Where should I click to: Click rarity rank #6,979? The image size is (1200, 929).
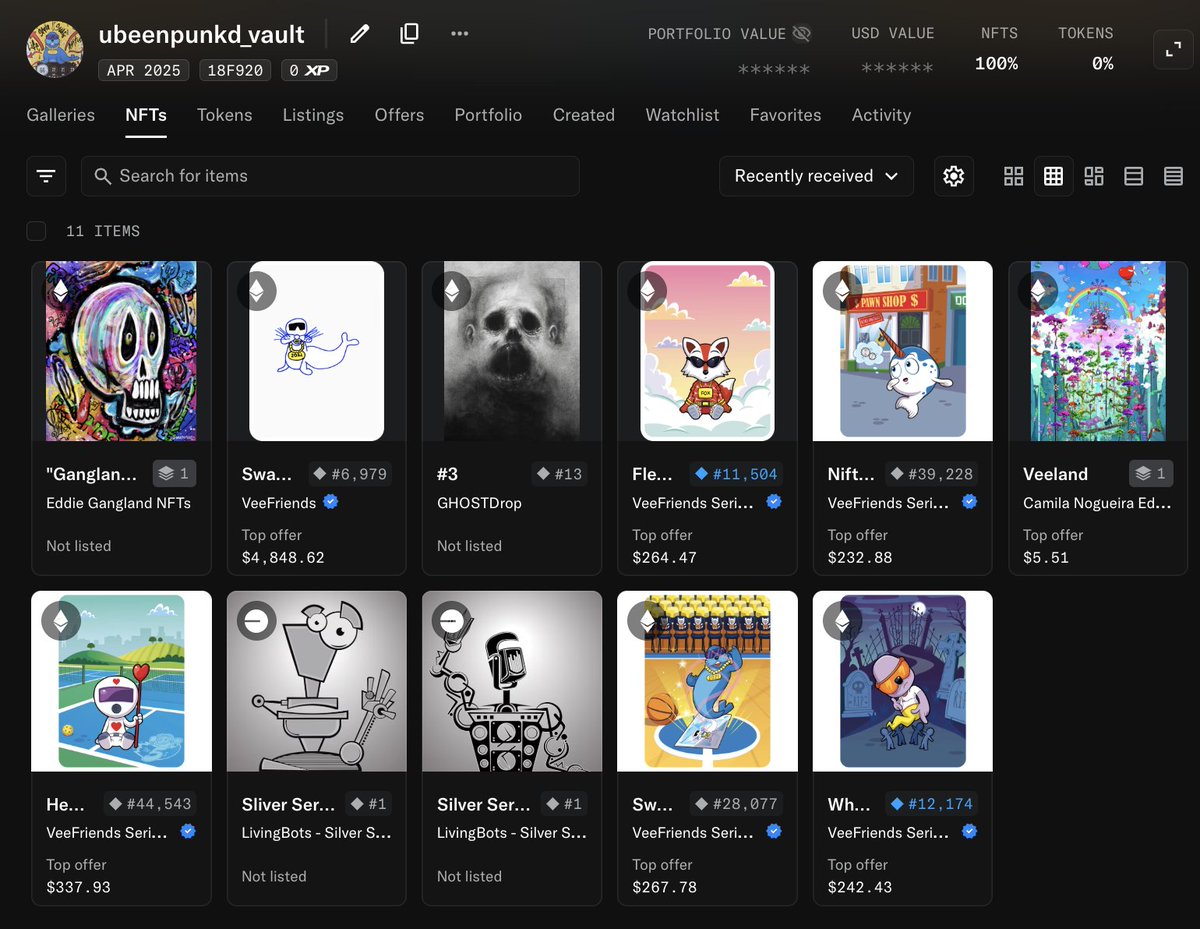click(x=349, y=474)
